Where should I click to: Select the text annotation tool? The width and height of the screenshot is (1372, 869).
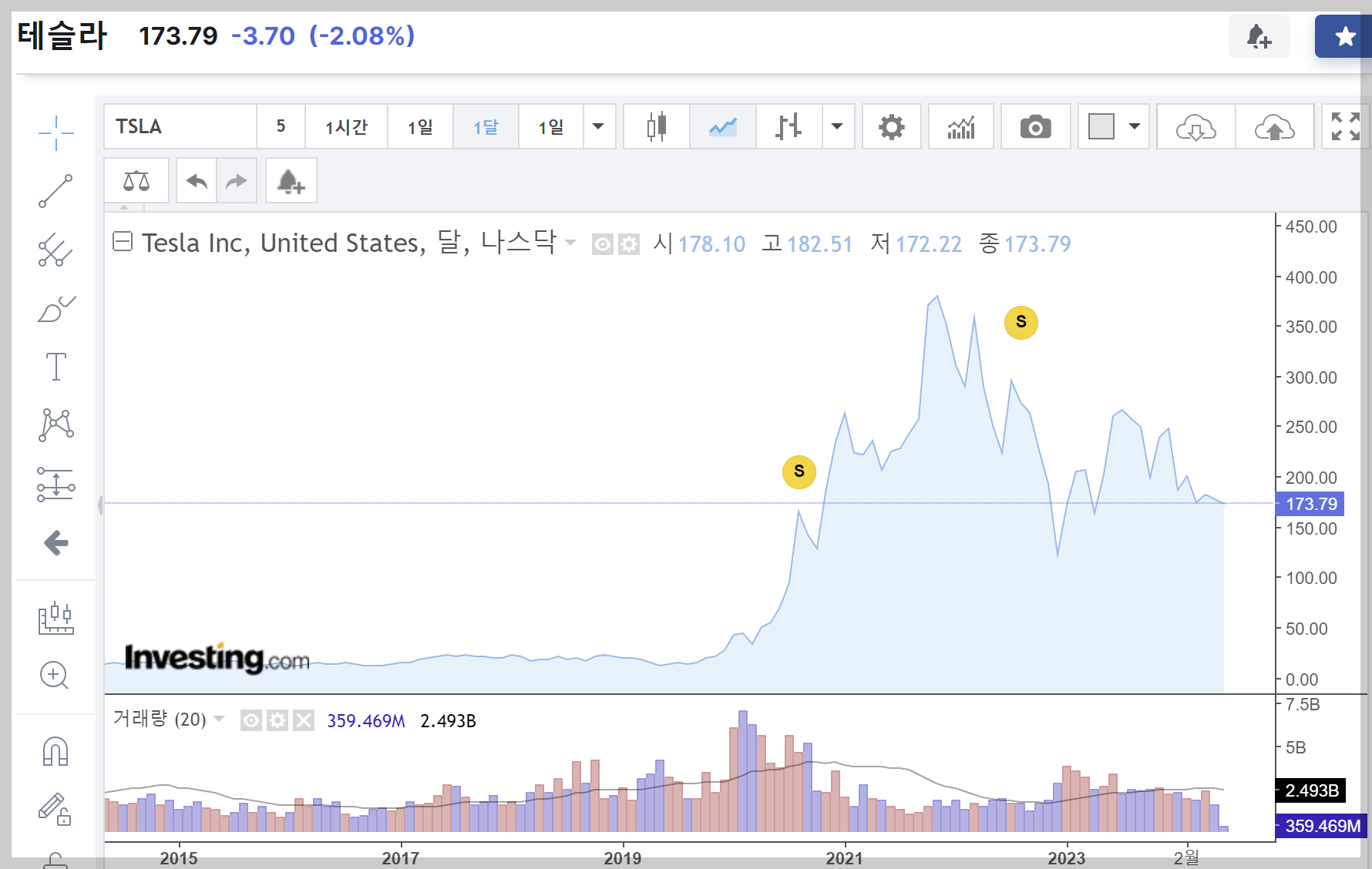pos(55,367)
